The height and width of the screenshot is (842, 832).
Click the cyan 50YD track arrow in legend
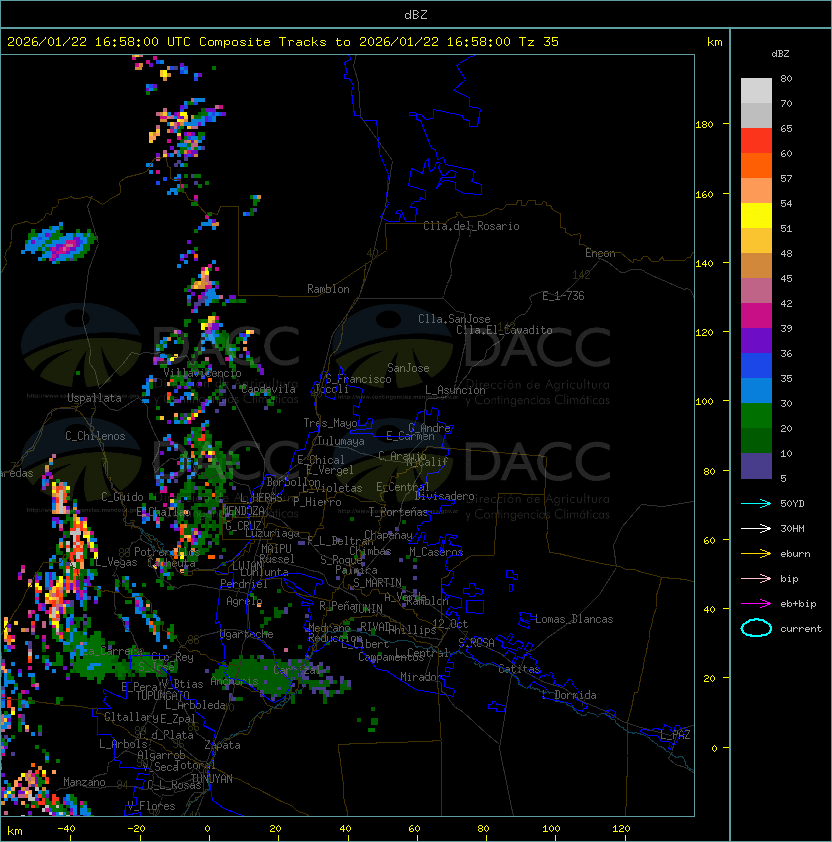coord(756,504)
